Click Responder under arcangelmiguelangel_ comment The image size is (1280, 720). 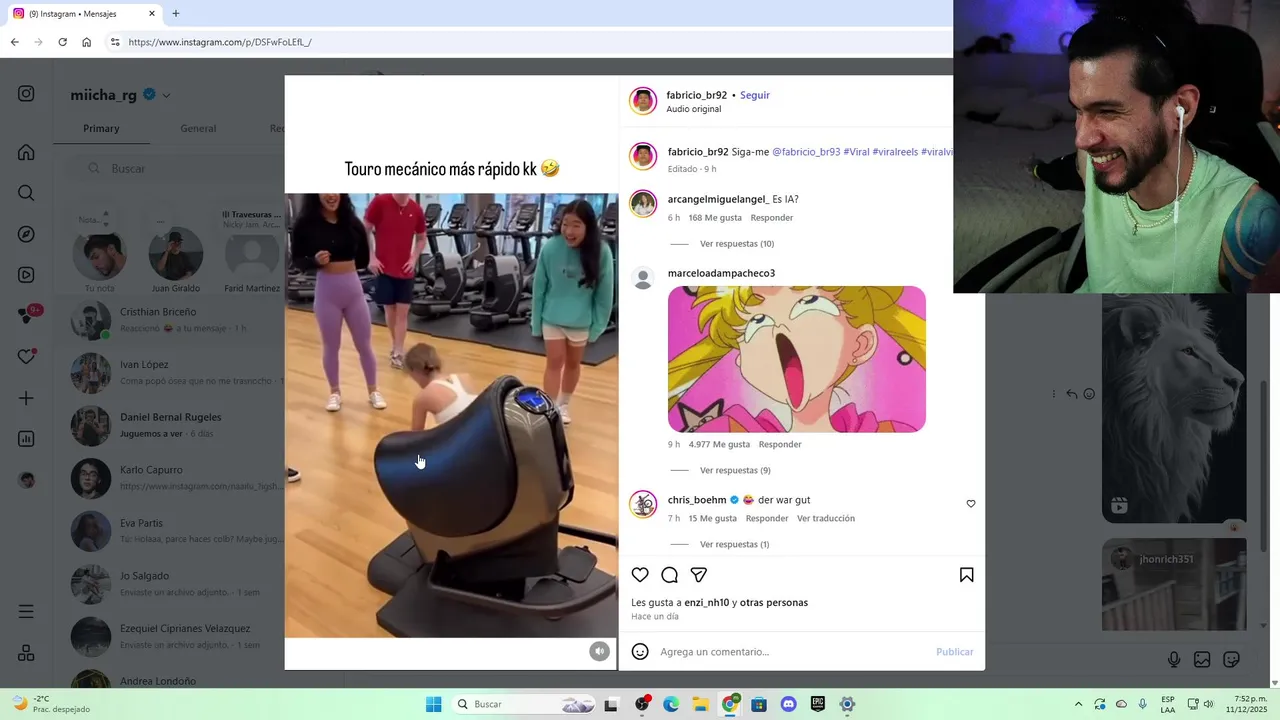point(772,218)
